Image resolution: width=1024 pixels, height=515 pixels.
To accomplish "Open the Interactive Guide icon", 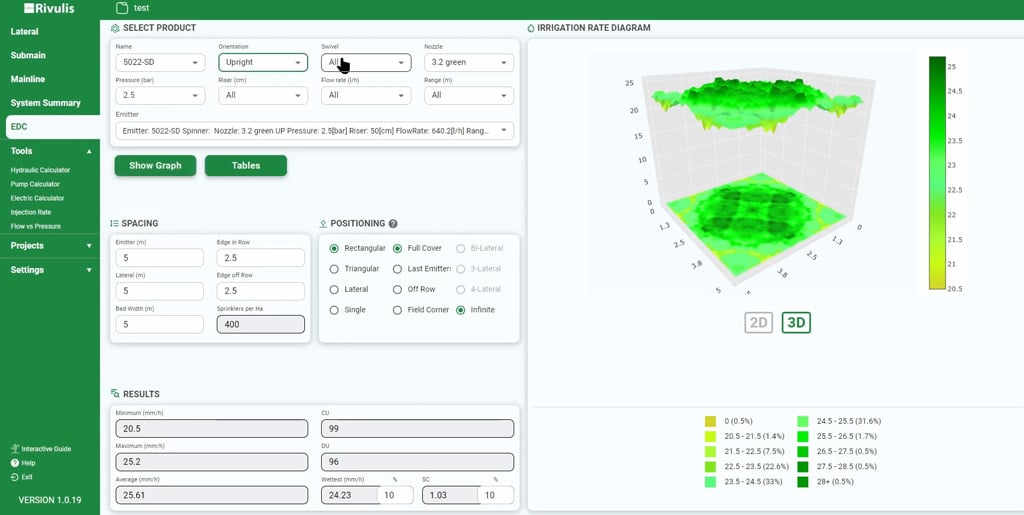I will pos(15,449).
